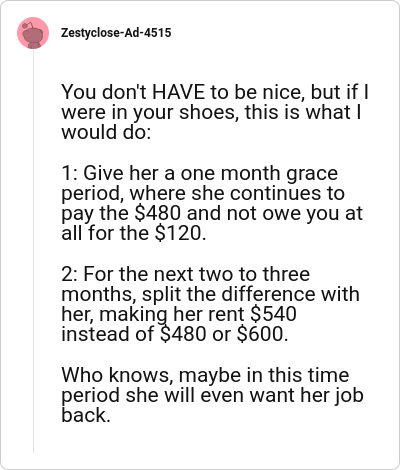
Task: Open Zestyclose-Ad-4515's user profile
Action: [x=116, y=33]
